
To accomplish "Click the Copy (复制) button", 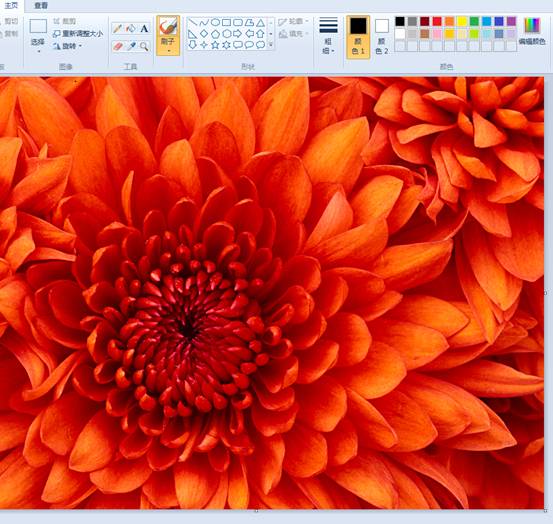I will point(9,34).
